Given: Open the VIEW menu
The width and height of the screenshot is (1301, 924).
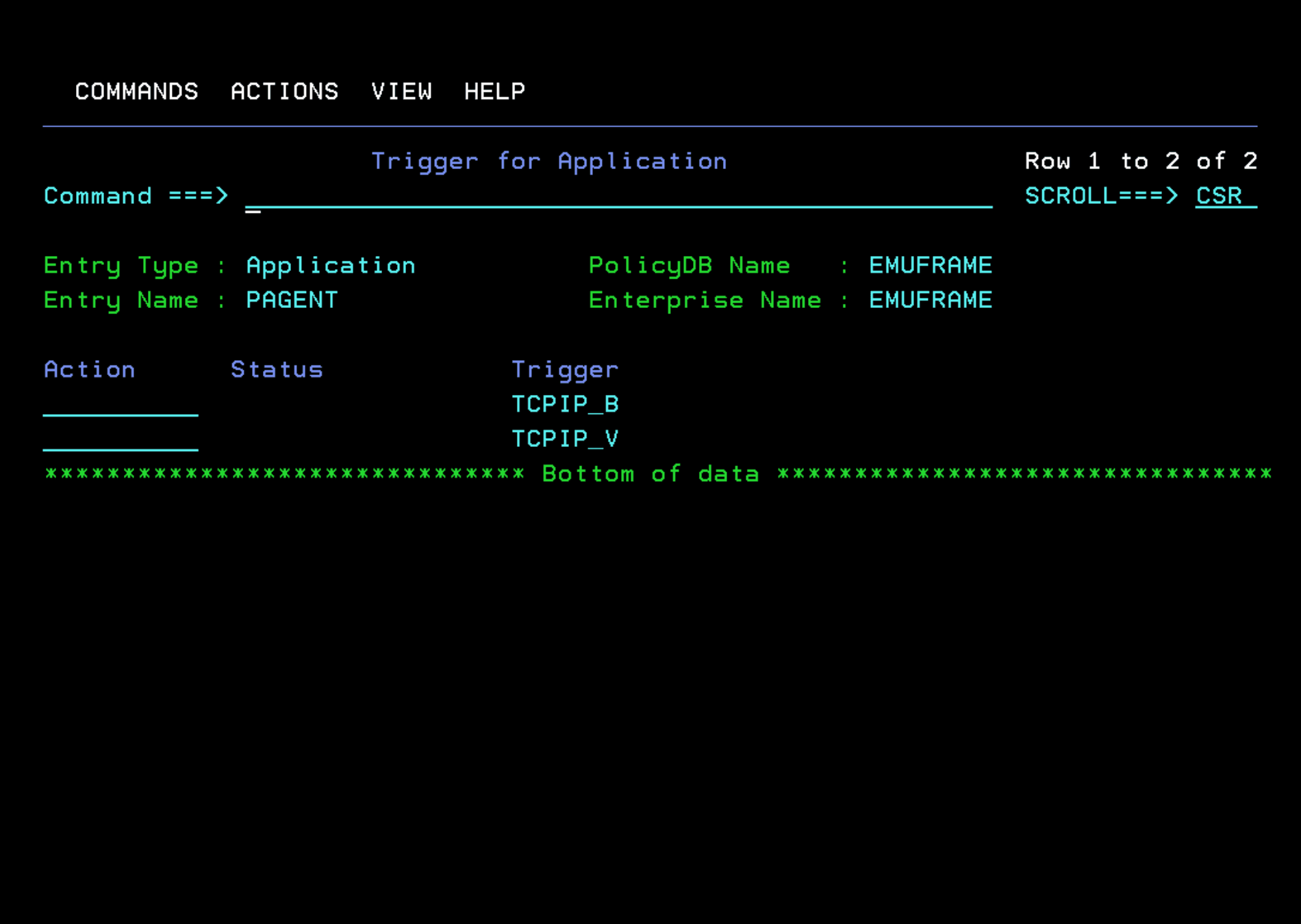Looking at the screenshot, I should (403, 91).
